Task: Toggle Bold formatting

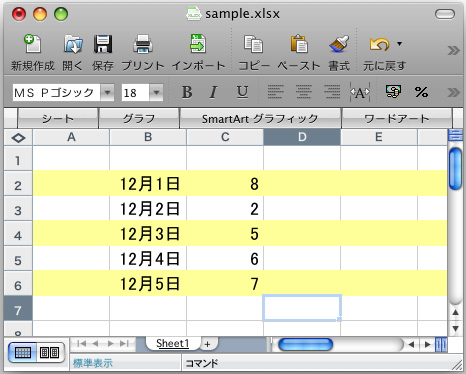Action: tap(187, 92)
